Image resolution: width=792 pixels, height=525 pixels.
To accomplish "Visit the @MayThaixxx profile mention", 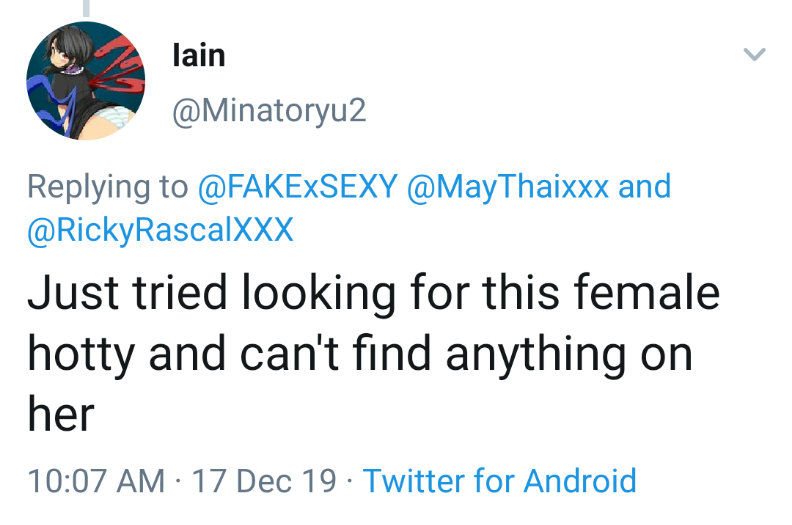I will [508, 187].
